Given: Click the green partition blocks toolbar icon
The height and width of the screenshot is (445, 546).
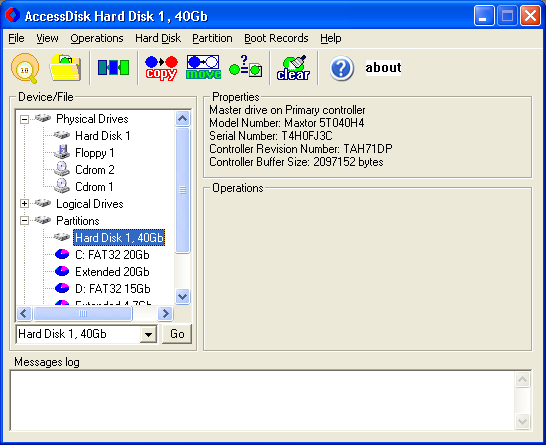Looking at the screenshot, I should pyautogui.click(x=113, y=68).
